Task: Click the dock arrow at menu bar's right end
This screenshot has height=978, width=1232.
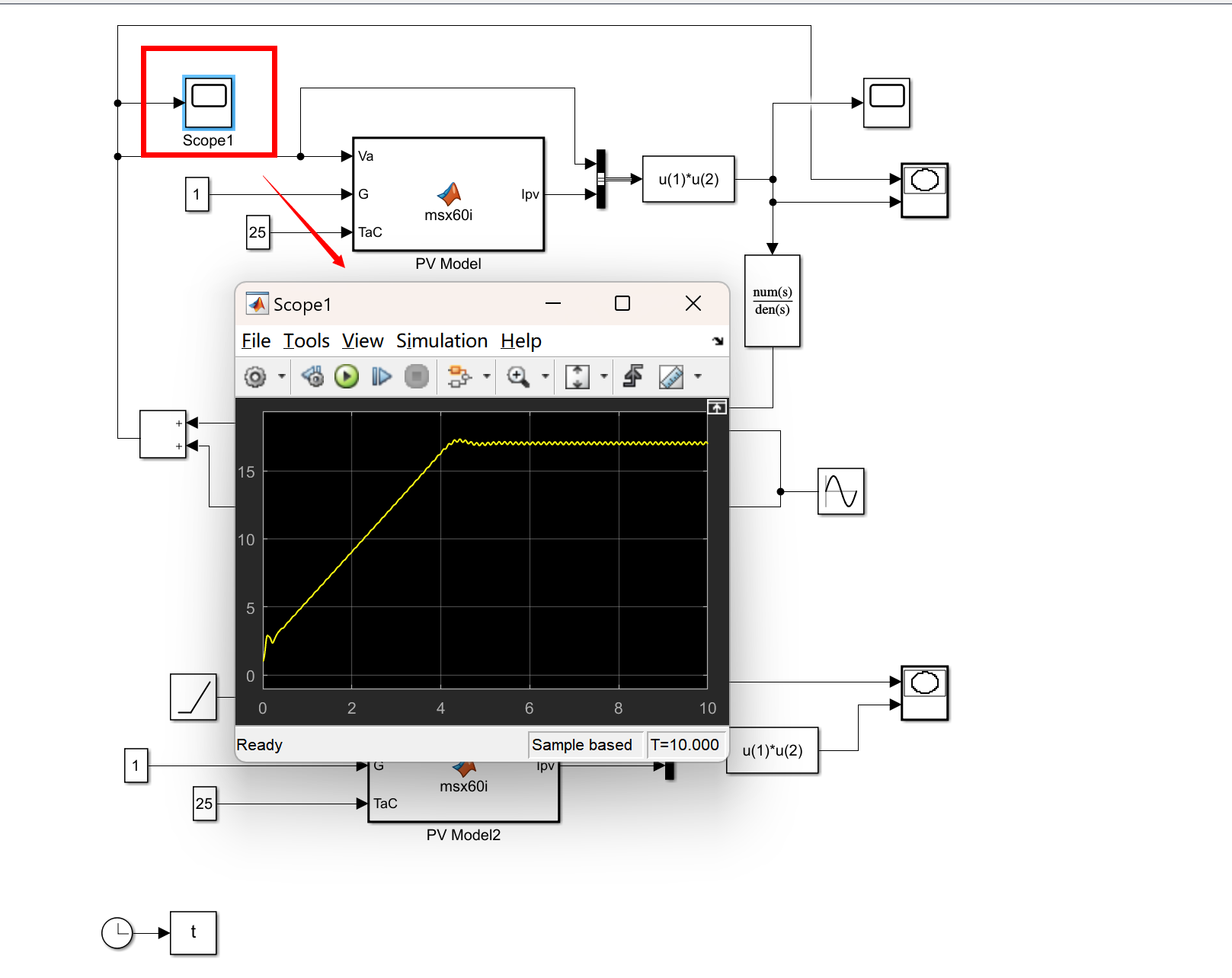Action: pos(718,341)
